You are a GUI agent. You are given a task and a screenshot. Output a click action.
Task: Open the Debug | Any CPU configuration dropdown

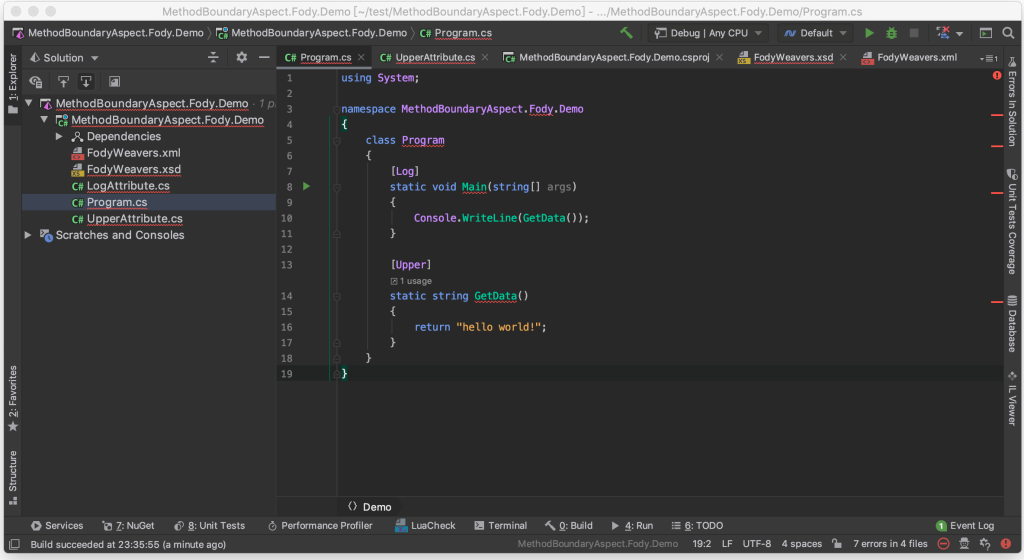pos(708,33)
